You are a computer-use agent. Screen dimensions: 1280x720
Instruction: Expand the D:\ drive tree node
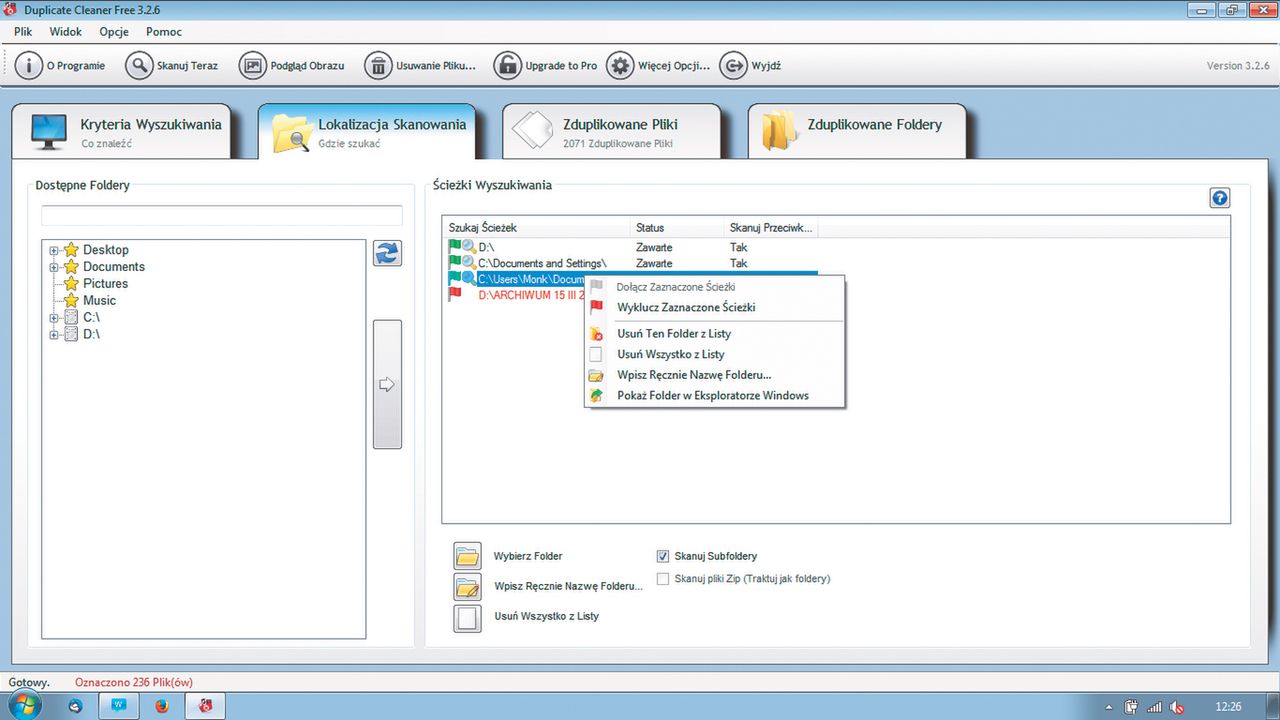coord(54,334)
